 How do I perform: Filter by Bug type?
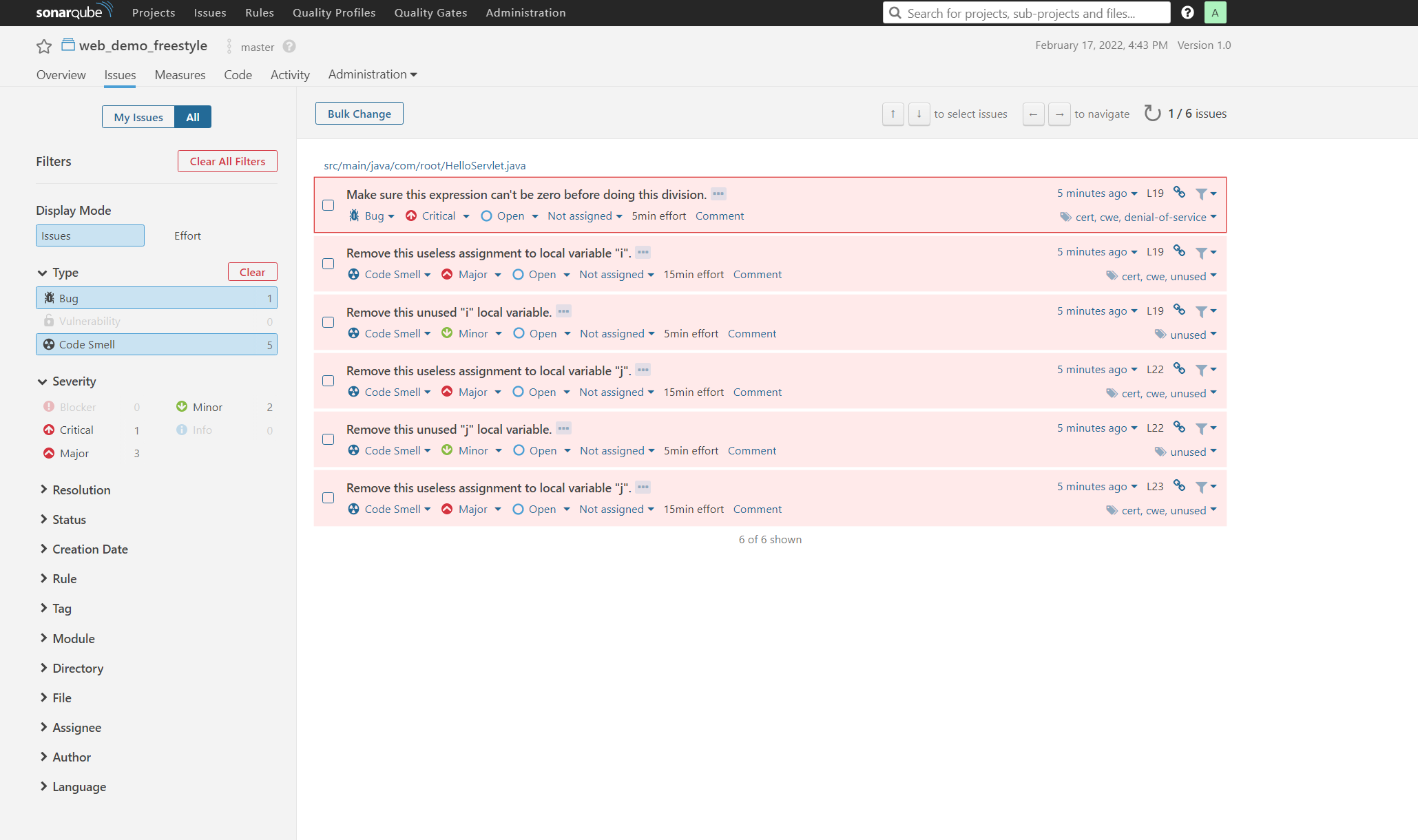tap(156, 298)
